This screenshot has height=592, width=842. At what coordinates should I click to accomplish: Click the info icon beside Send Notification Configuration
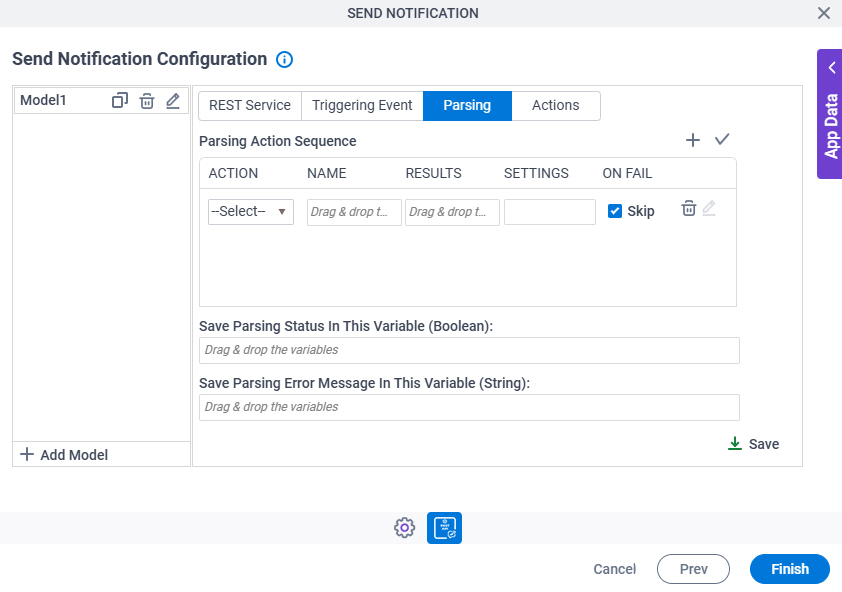point(284,59)
